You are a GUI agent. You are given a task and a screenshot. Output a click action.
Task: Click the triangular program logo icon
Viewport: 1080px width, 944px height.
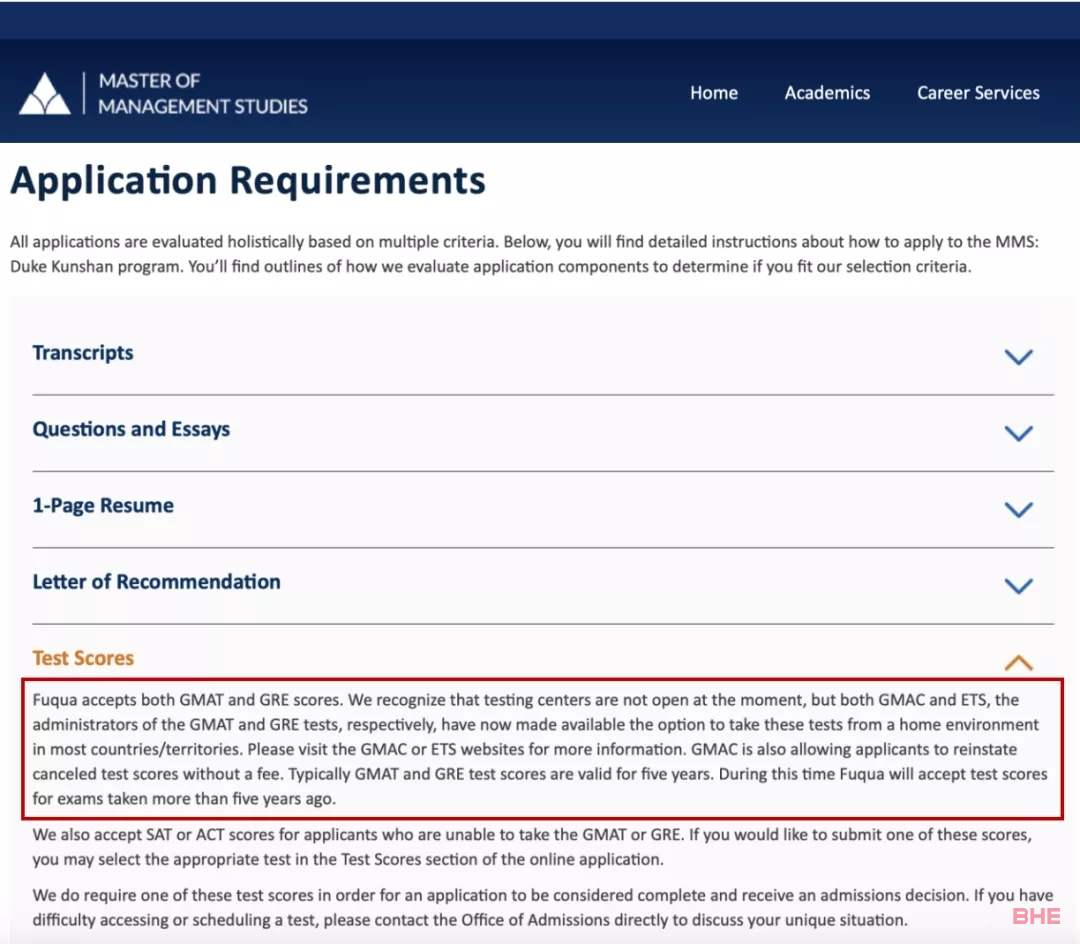pyautogui.click(x=45, y=93)
